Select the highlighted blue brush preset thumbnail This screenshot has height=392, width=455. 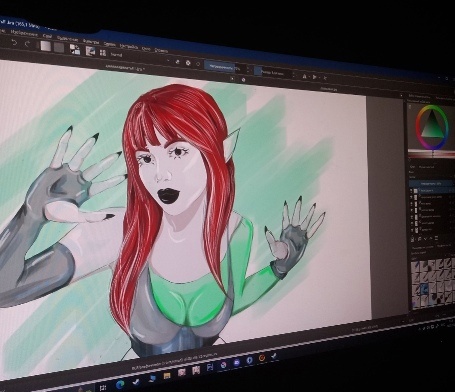(x=424, y=289)
